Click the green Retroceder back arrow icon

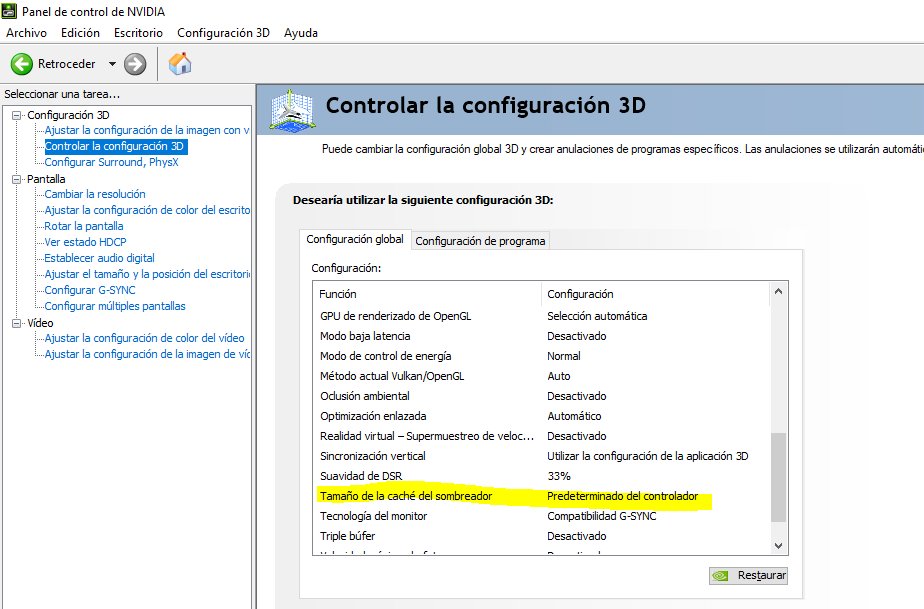tap(22, 64)
